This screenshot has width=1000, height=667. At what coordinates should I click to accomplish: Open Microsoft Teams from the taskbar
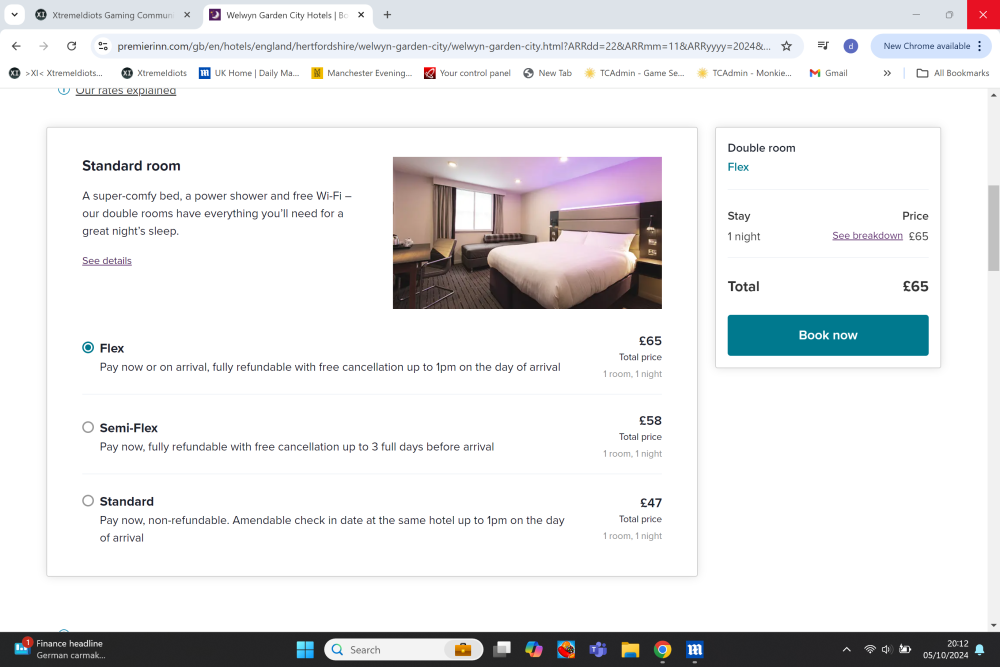click(598, 649)
